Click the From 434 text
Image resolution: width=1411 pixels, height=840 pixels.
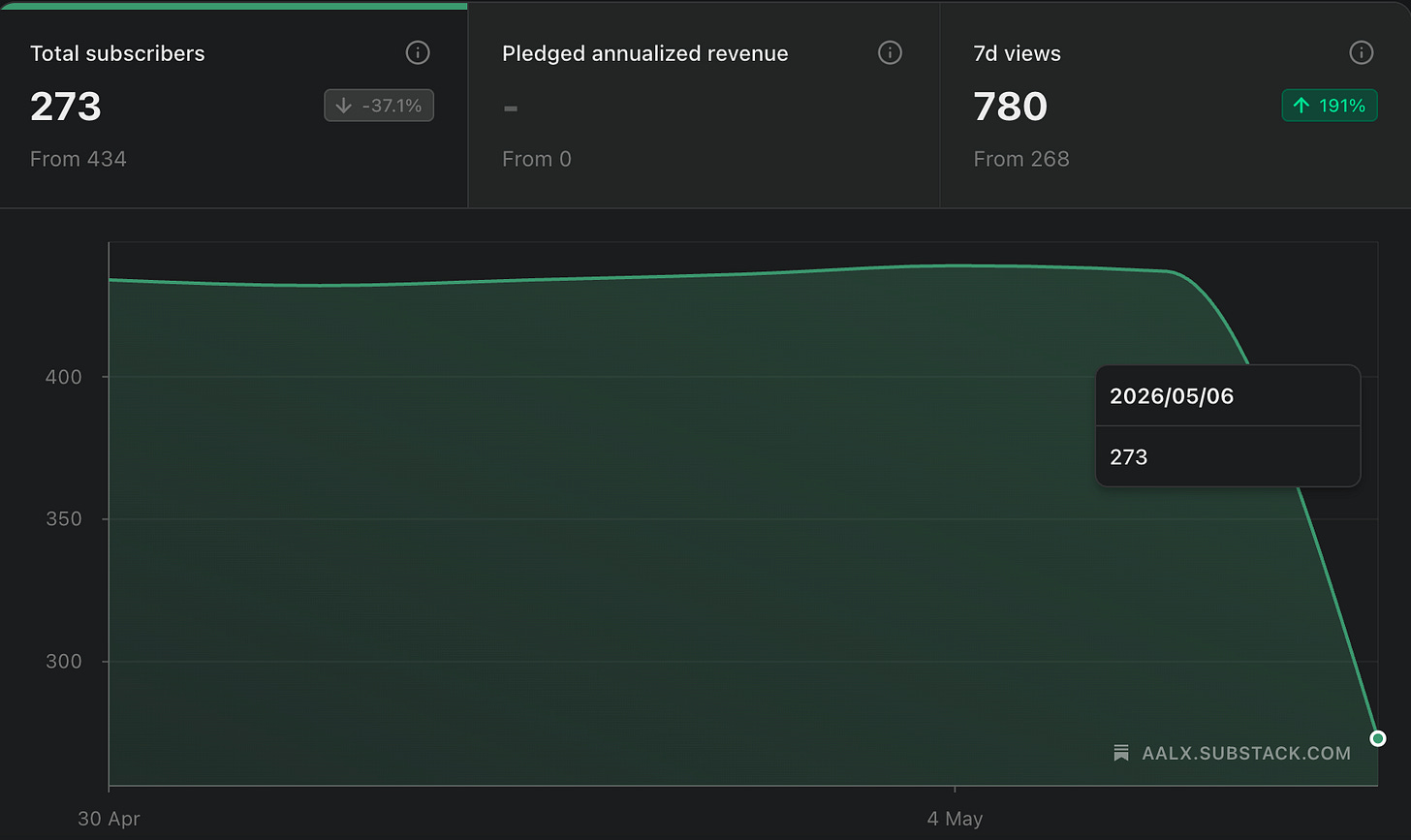pyautogui.click(x=78, y=159)
